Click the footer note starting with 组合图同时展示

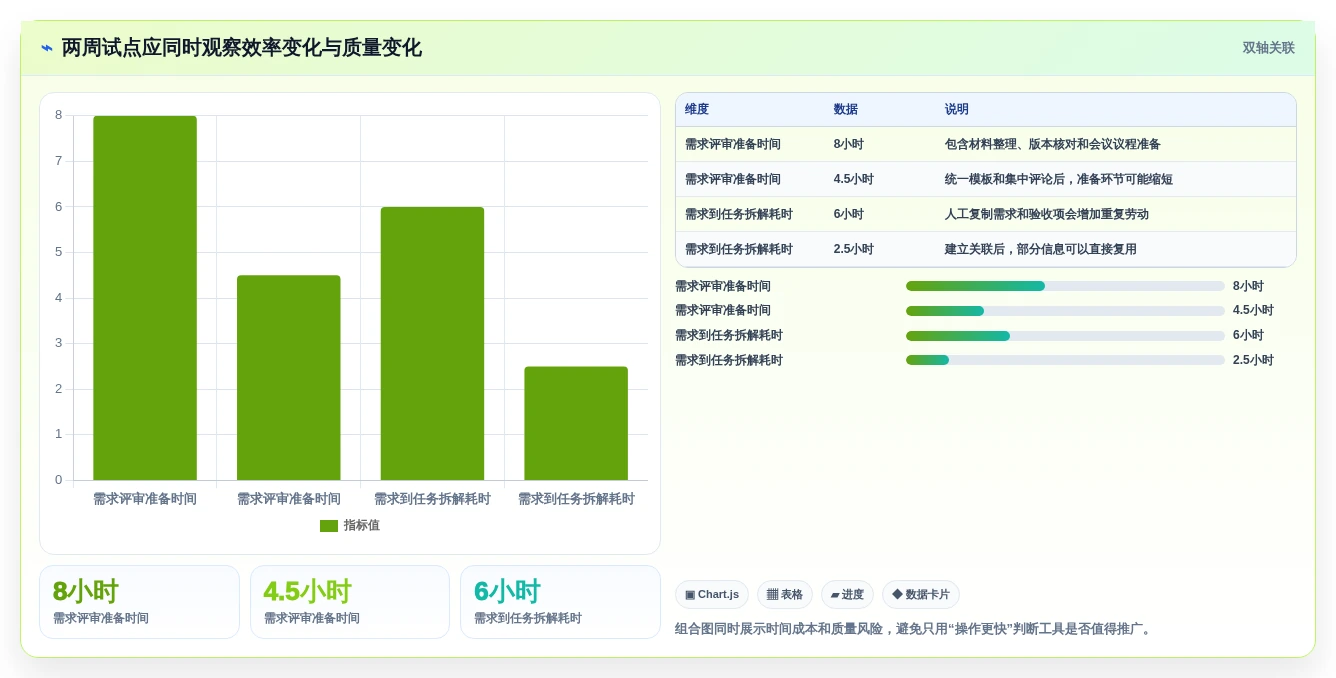point(915,629)
